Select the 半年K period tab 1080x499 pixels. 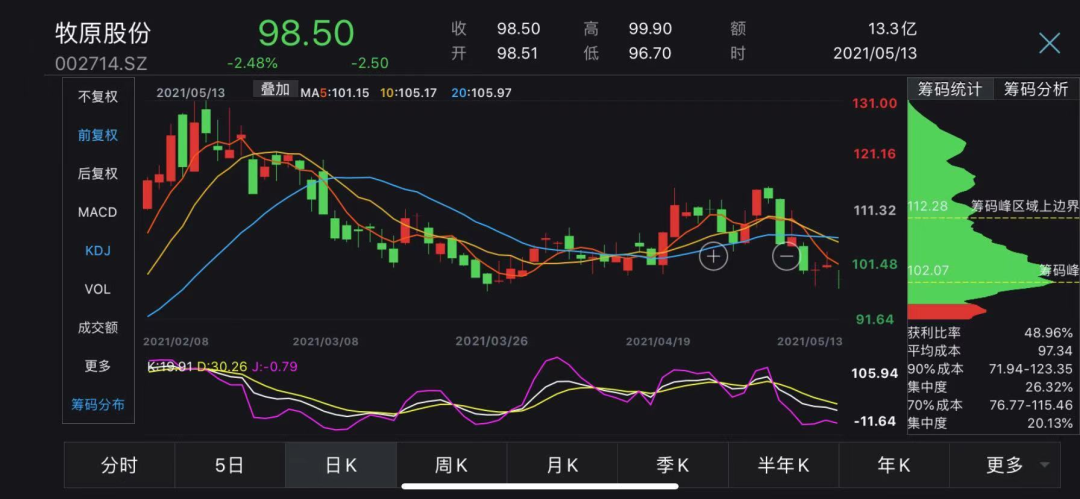click(x=783, y=465)
